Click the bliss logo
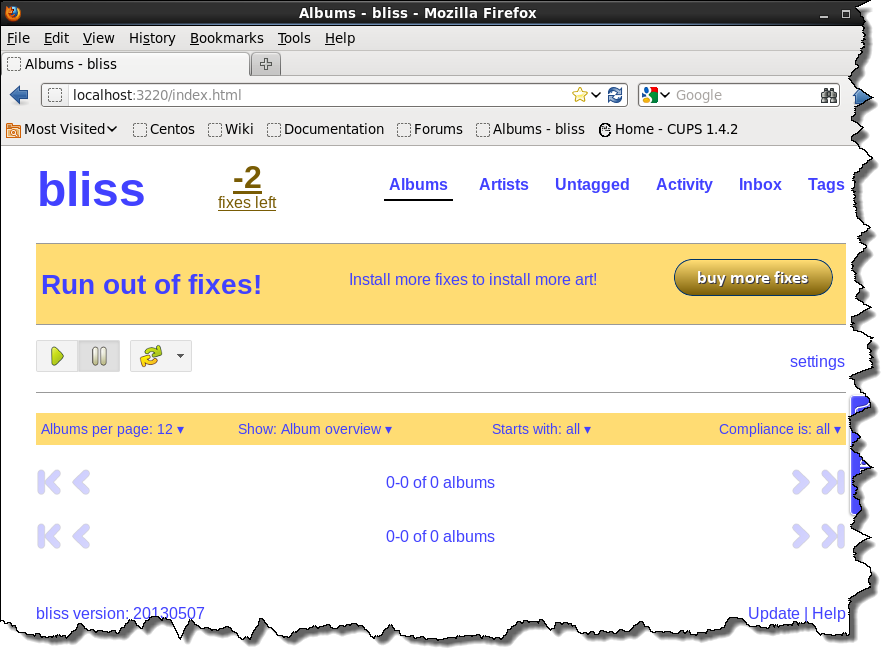896x663 pixels. tap(91, 189)
